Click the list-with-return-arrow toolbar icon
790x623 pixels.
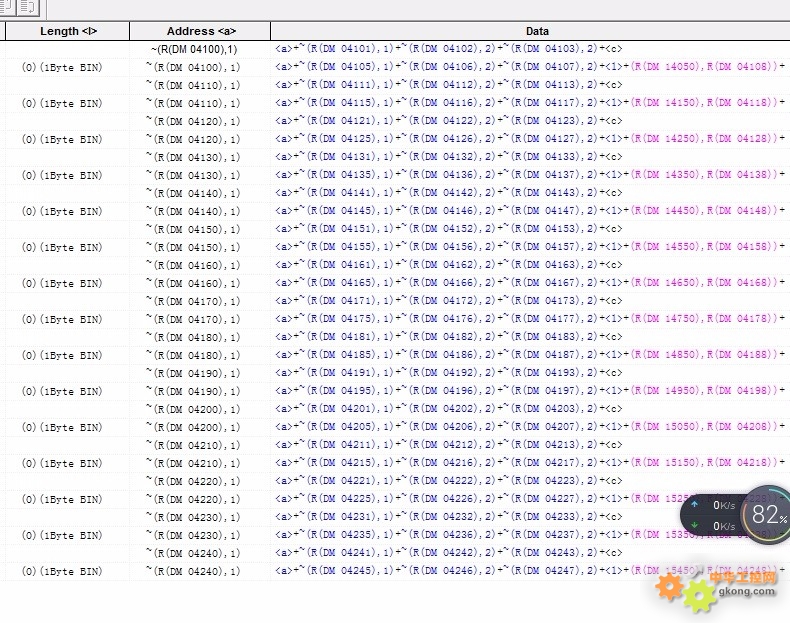[29, 7]
